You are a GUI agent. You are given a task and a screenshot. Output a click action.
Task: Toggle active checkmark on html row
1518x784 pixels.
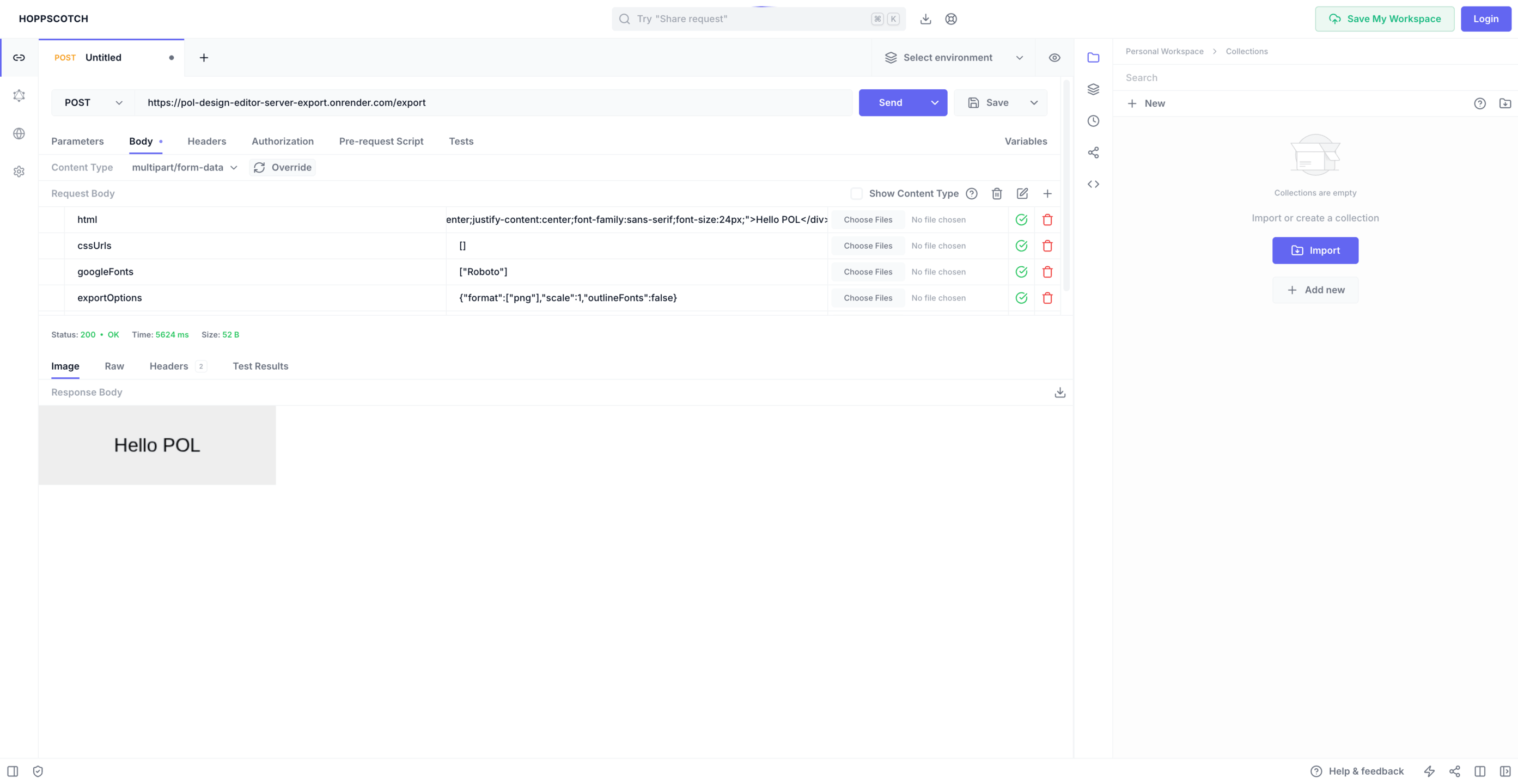pyautogui.click(x=1021, y=220)
